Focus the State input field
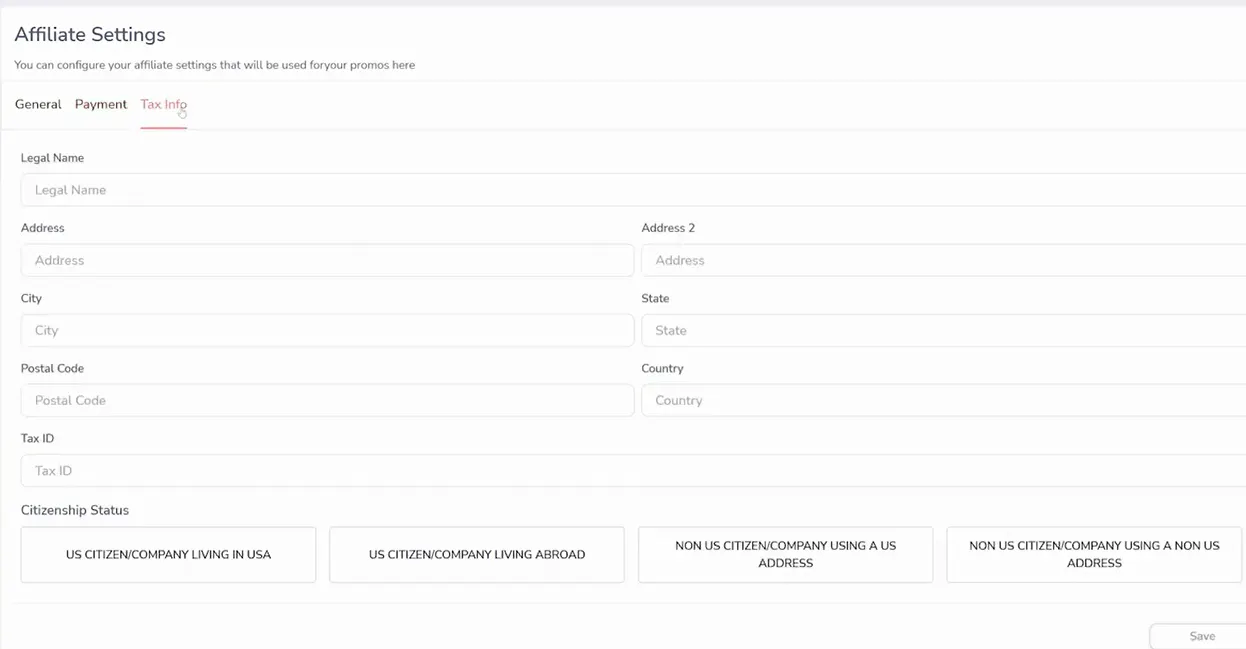The image size is (1246, 649). coord(944,330)
